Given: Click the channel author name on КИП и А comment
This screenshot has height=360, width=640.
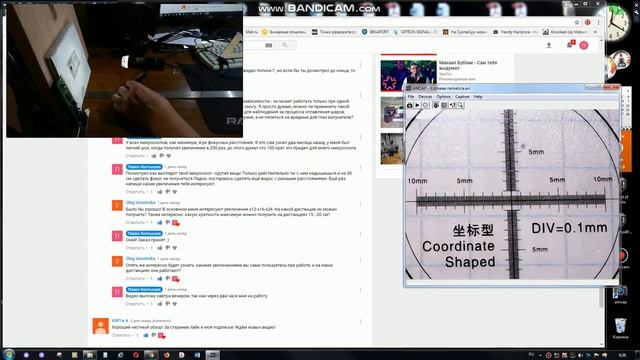Looking at the screenshot, I should click(120, 320).
